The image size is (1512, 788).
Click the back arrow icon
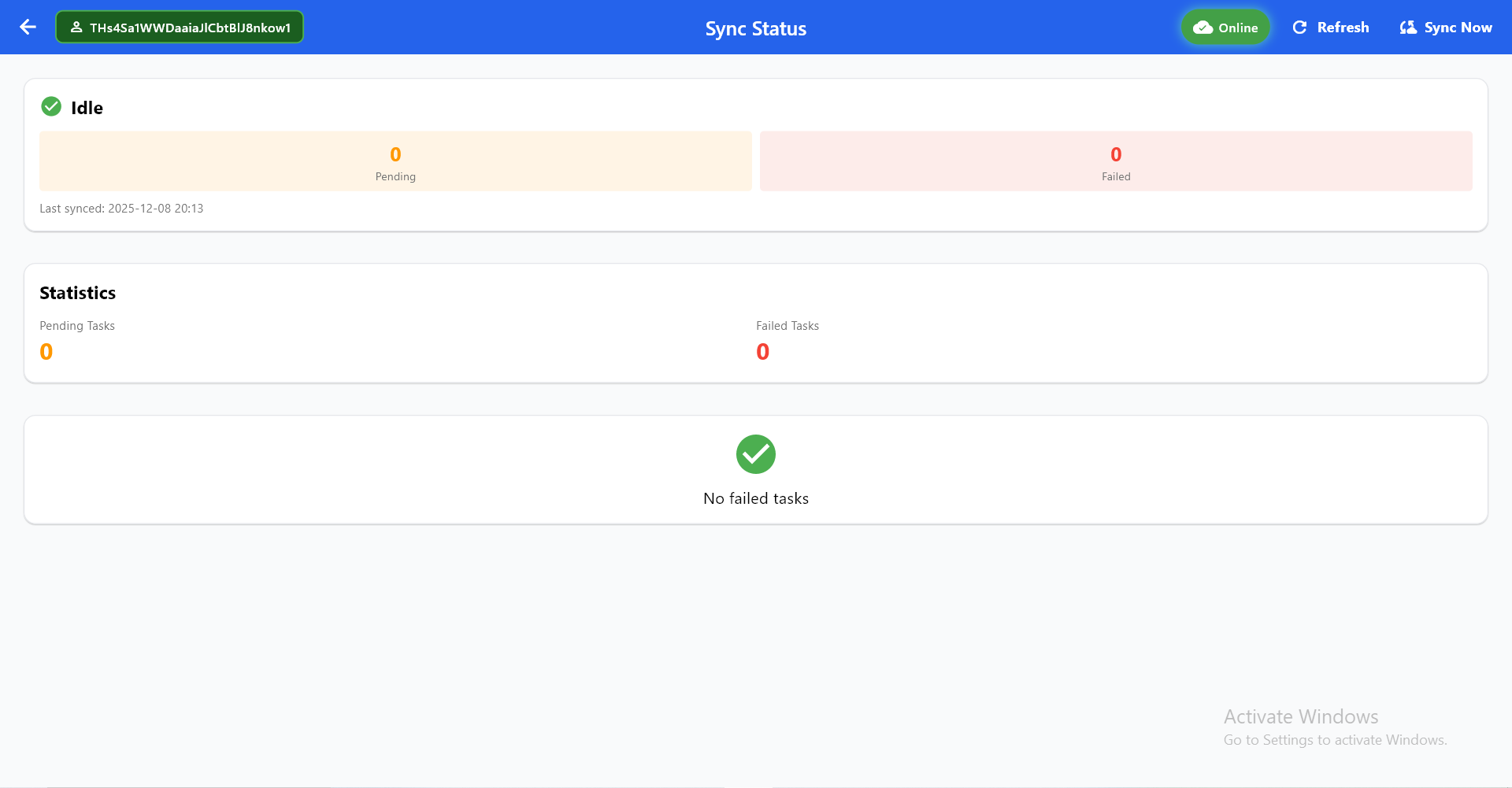[28, 28]
